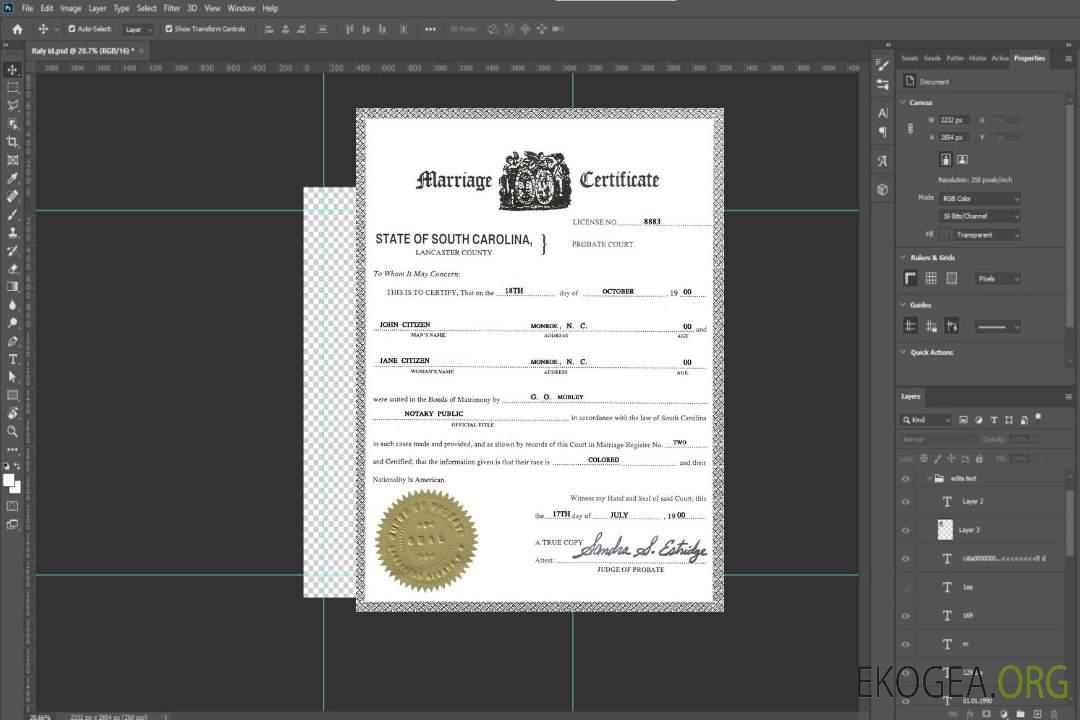Click the foreground color swatch
This screenshot has width=1080, height=720.
[x=9, y=480]
